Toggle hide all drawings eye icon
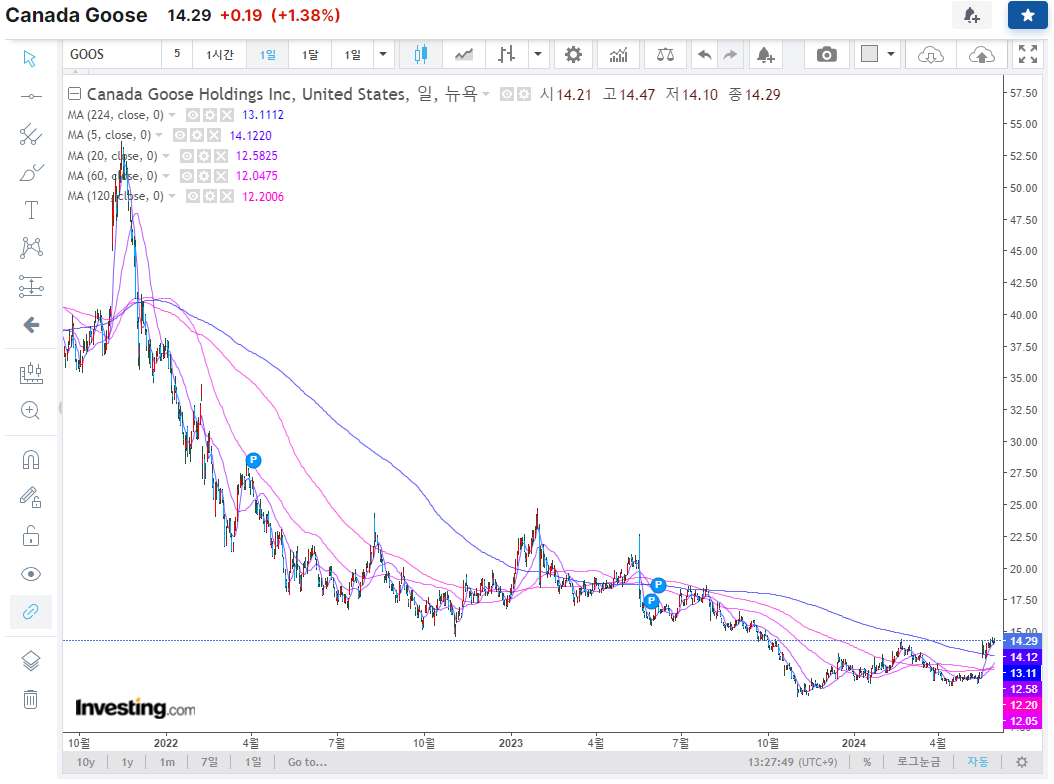1054x784 pixels. 31,574
